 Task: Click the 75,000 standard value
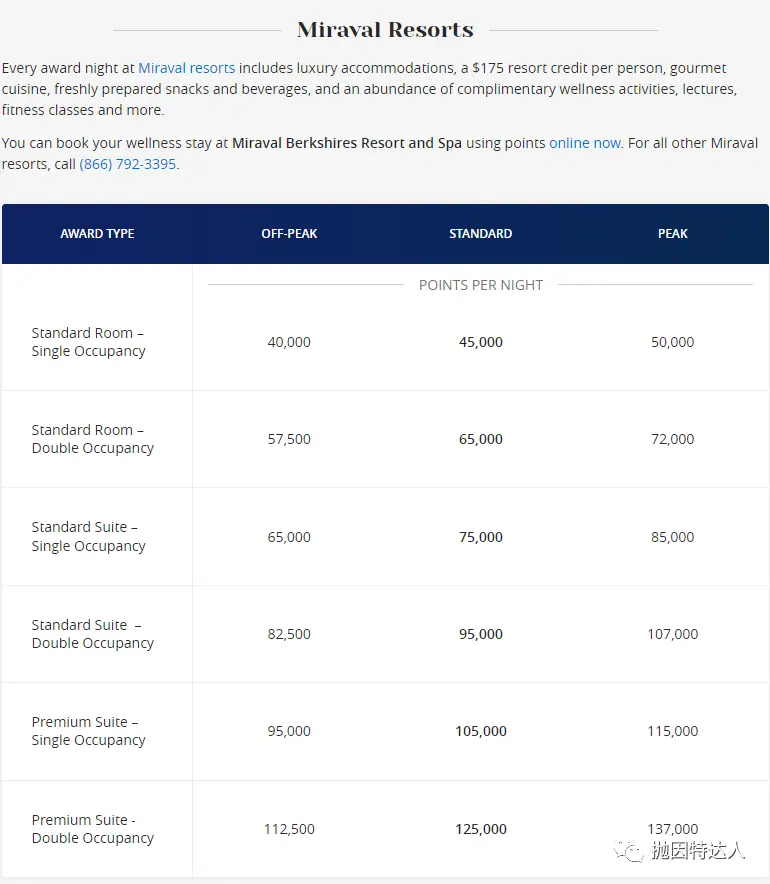coord(481,537)
